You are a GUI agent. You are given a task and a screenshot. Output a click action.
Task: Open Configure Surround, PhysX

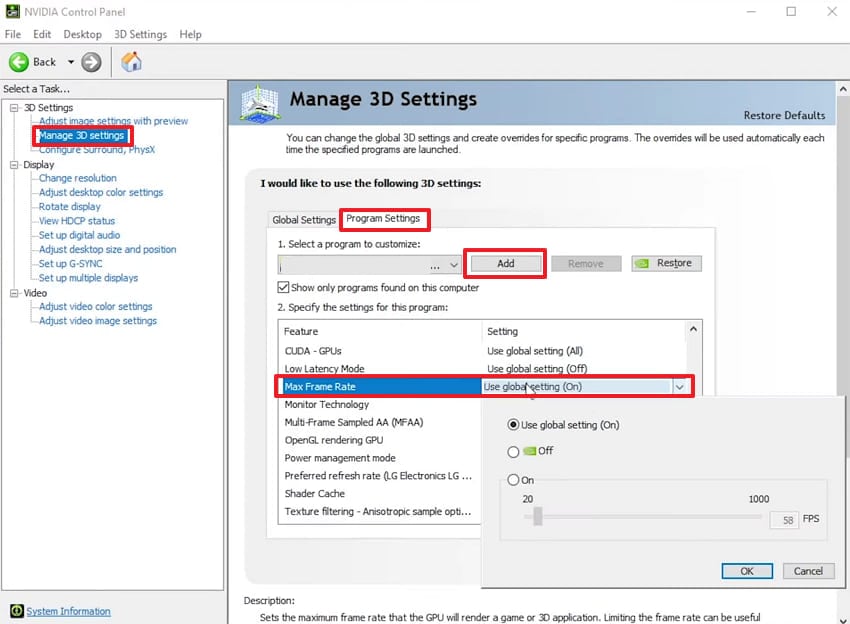[96, 150]
